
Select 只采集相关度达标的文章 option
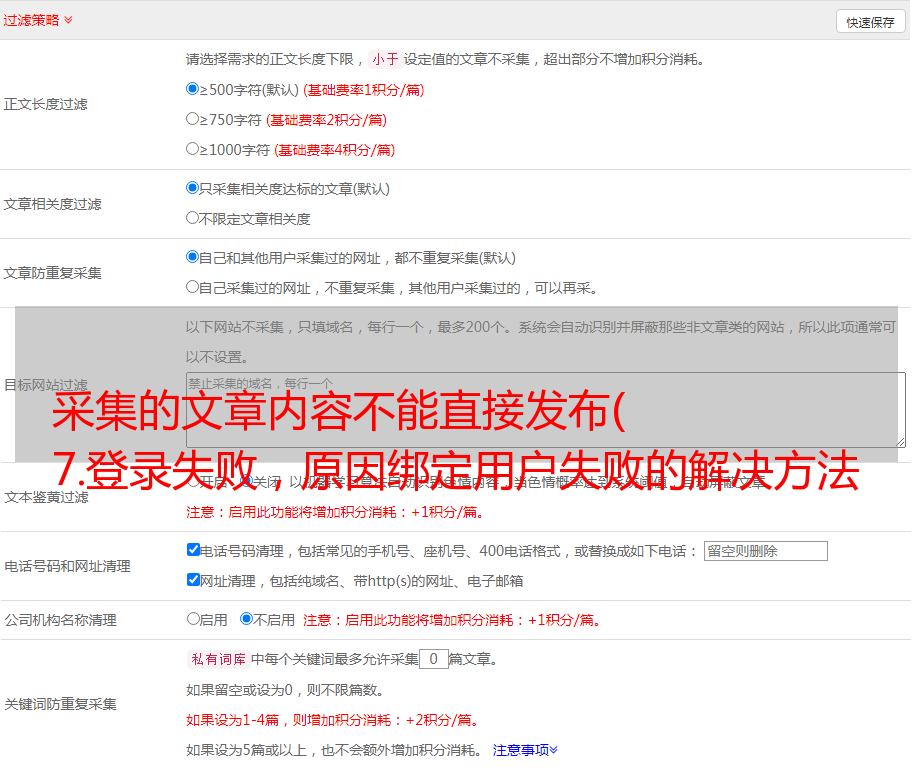(193, 188)
